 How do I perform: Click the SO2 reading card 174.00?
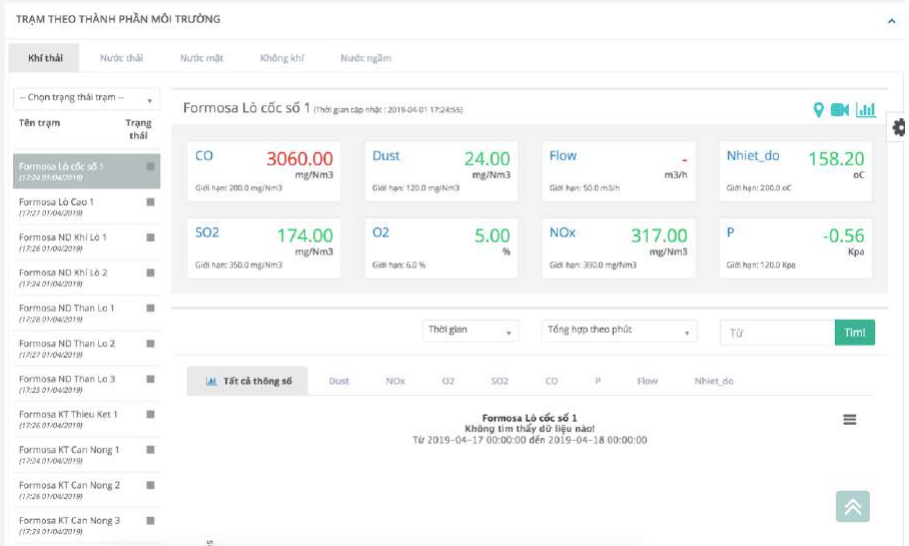pyautogui.click(x=264, y=248)
